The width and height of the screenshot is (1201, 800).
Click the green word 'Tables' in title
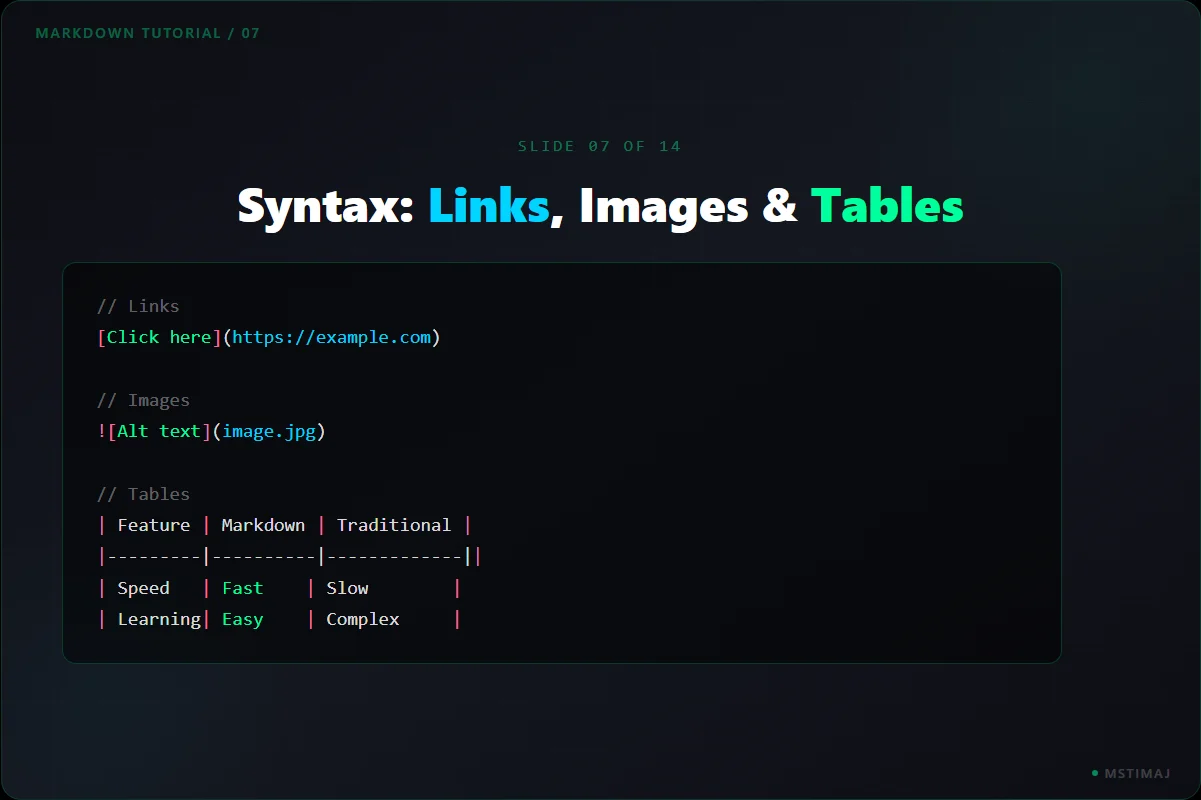pyautogui.click(x=887, y=206)
